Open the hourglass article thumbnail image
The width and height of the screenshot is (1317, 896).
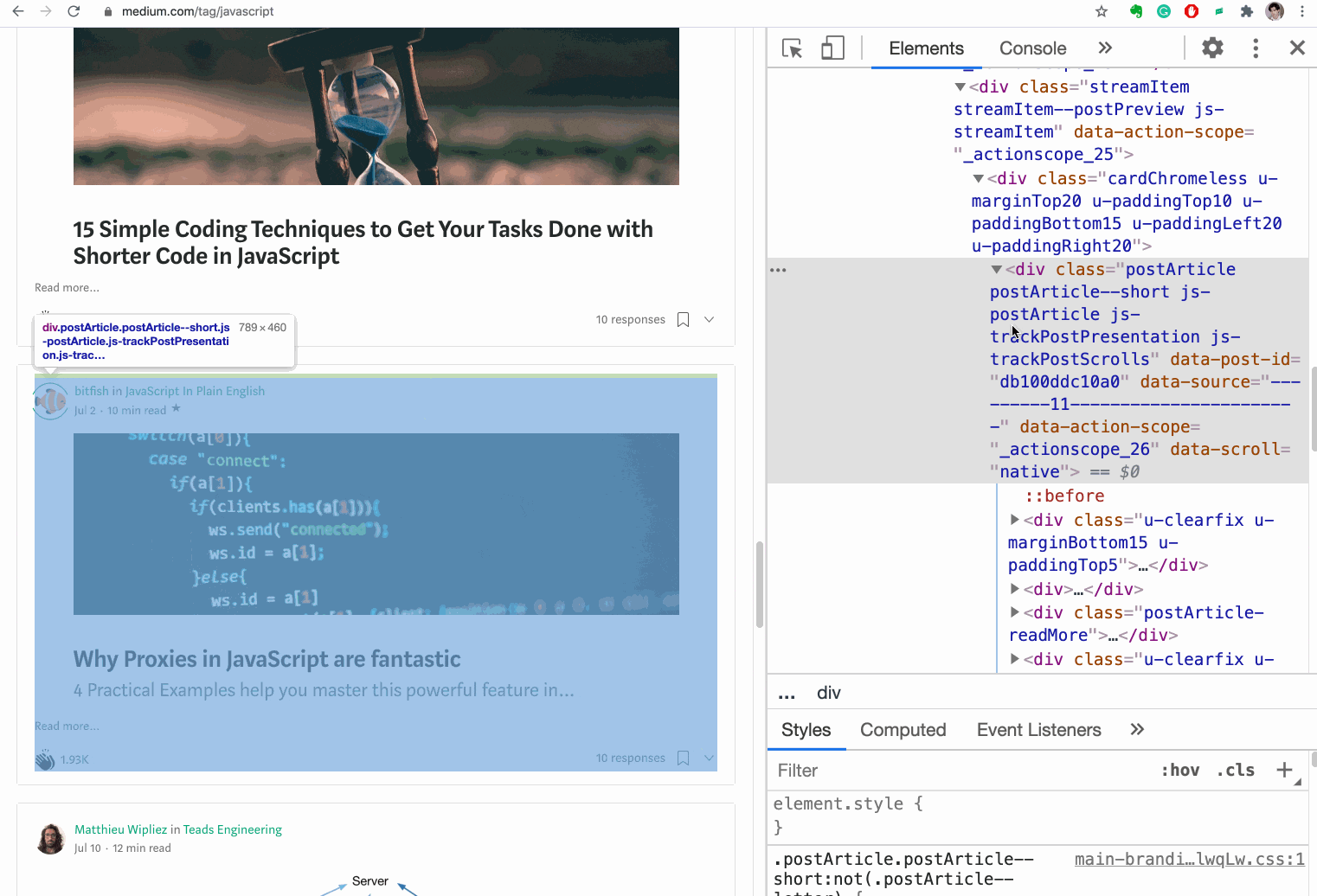376,106
